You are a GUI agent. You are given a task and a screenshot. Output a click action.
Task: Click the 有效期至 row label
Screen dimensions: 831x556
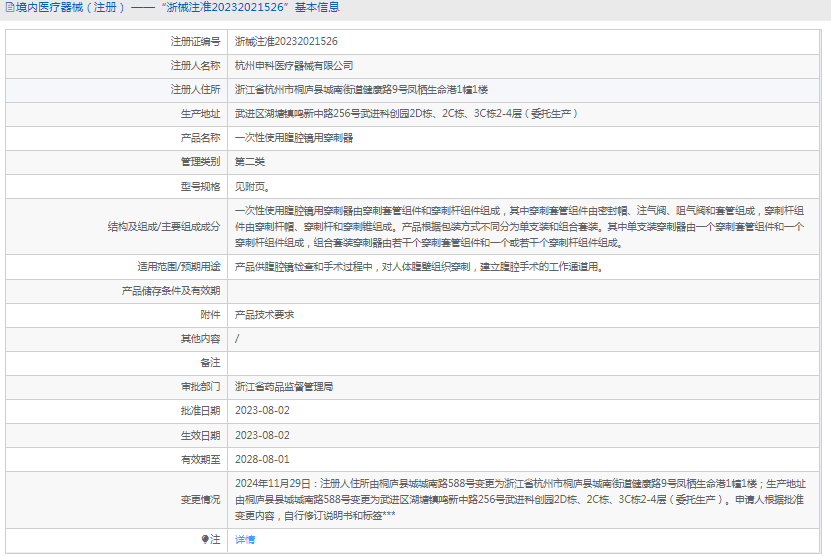pos(200,459)
